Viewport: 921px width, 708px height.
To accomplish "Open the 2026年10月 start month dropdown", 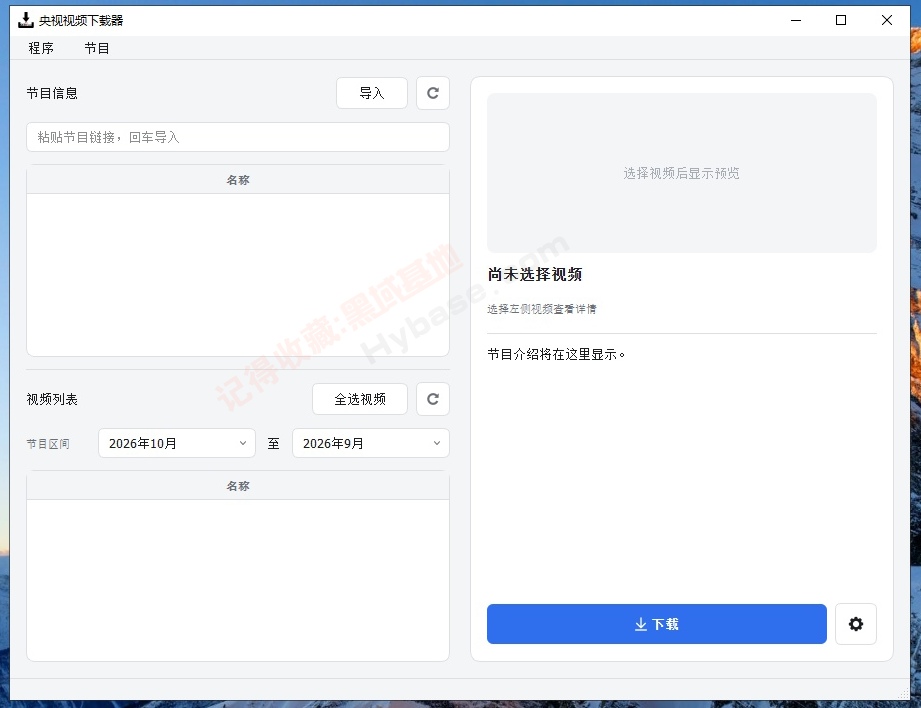I will pyautogui.click(x=177, y=443).
